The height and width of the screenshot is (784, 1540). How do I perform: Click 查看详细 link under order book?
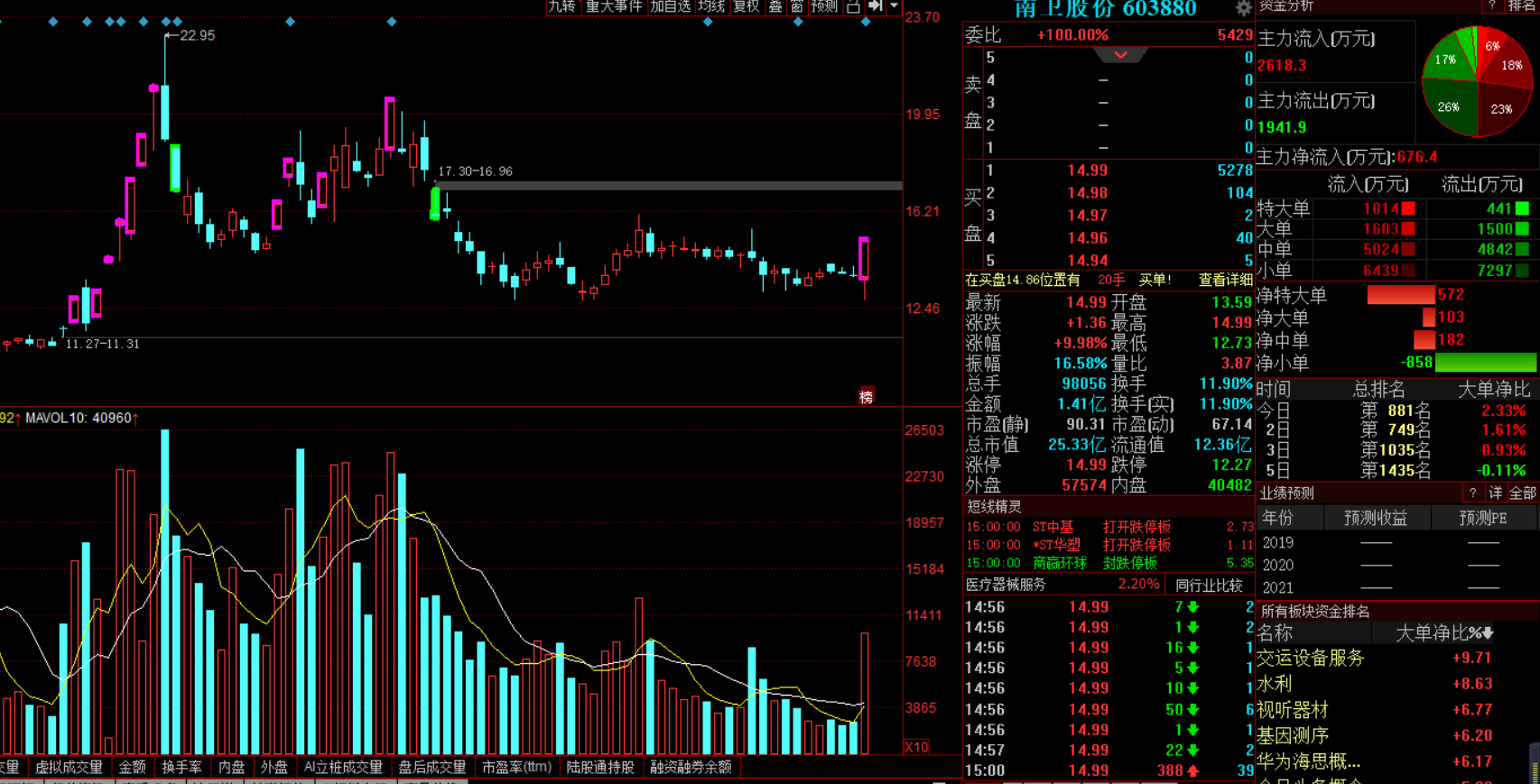coord(1225,280)
